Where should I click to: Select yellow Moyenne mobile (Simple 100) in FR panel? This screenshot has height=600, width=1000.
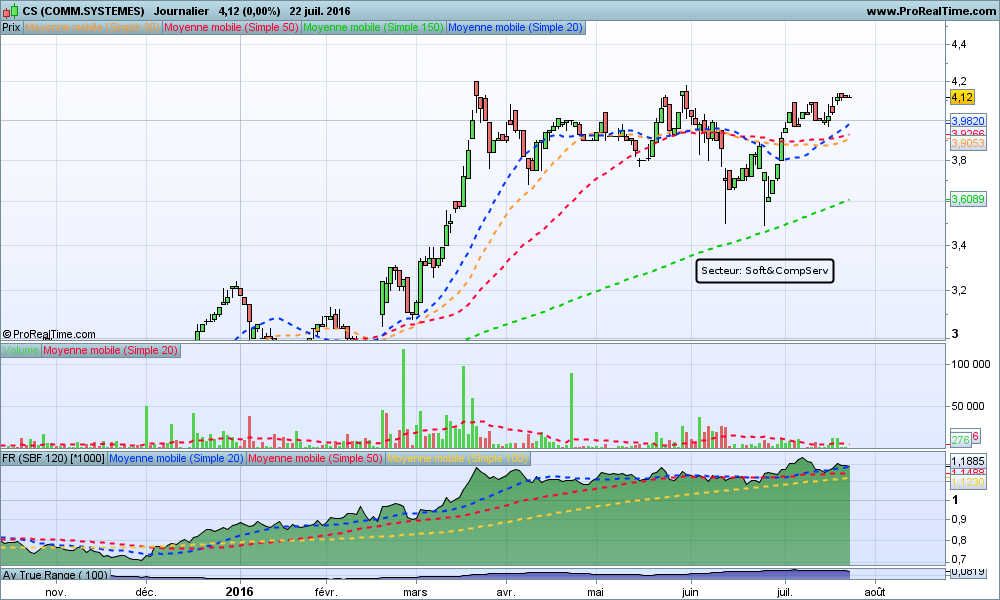pyautogui.click(x=457, y=458)
